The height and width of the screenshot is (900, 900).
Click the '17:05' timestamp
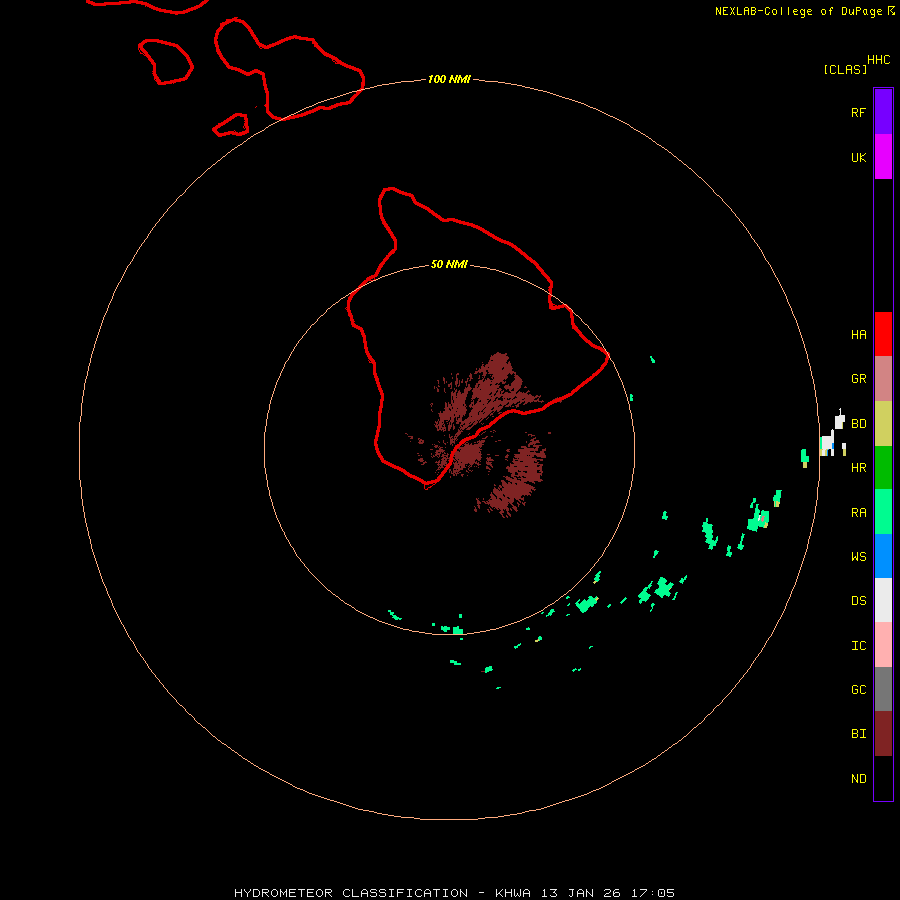coord(652,893)
